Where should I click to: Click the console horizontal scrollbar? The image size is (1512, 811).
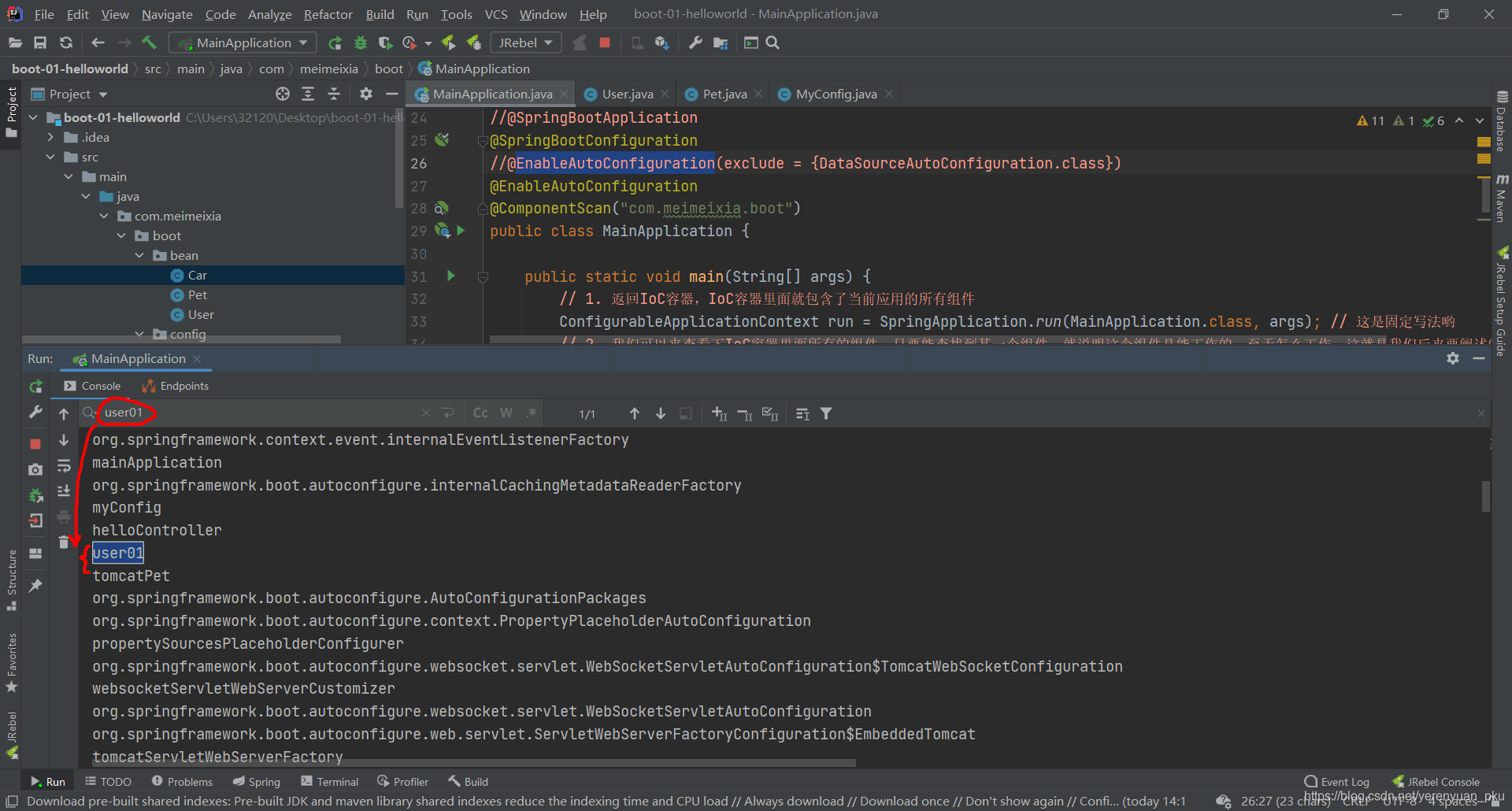click(473, 762)
